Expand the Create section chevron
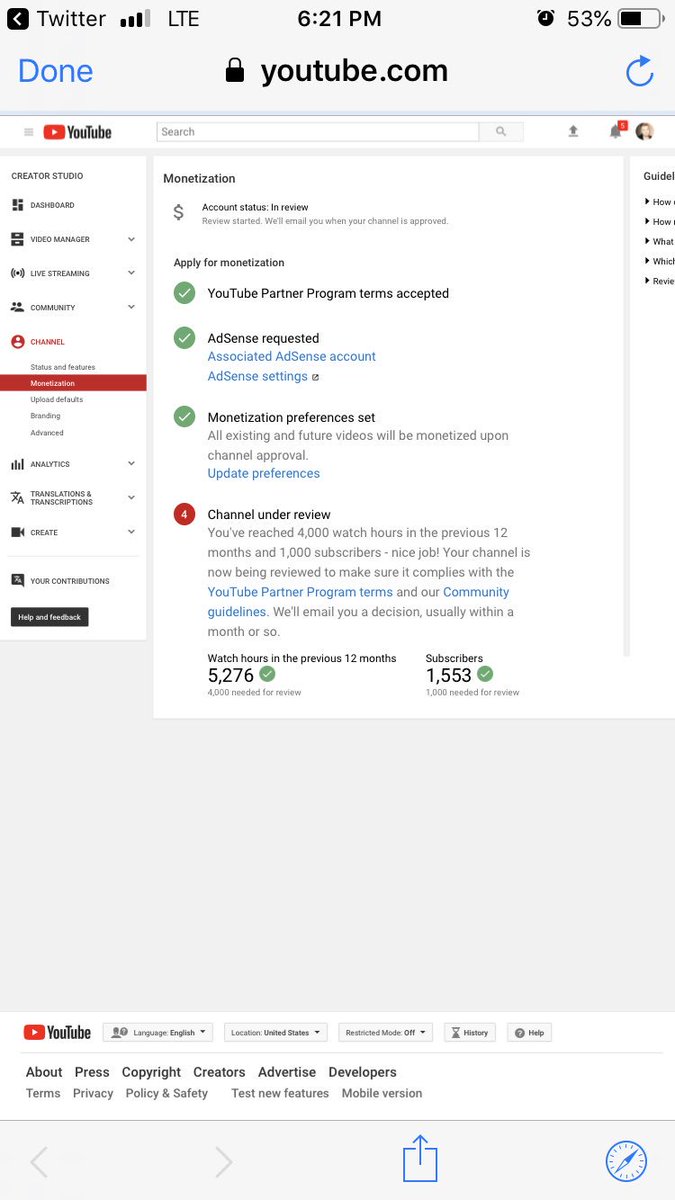675x1200 pixels. 131,532
